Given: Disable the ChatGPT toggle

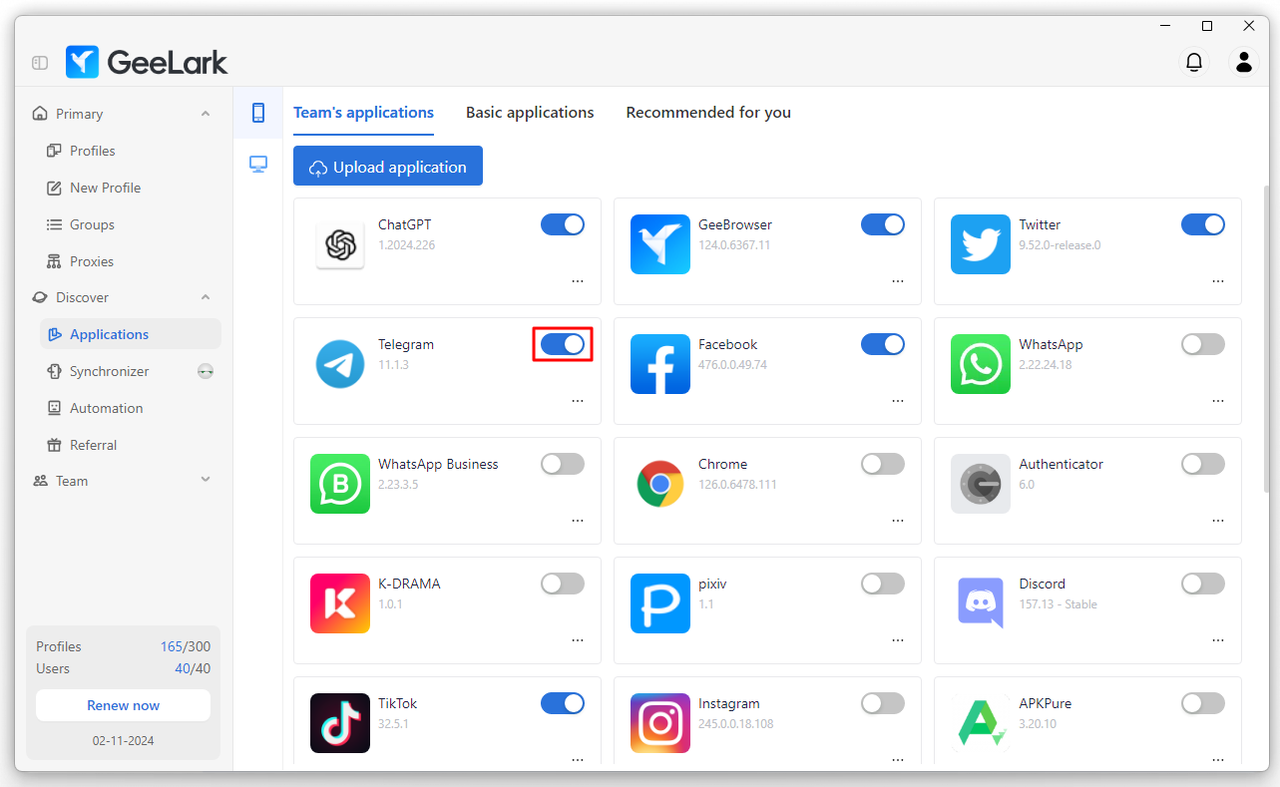Looking at the screenshot, I should tap(562, 224).
